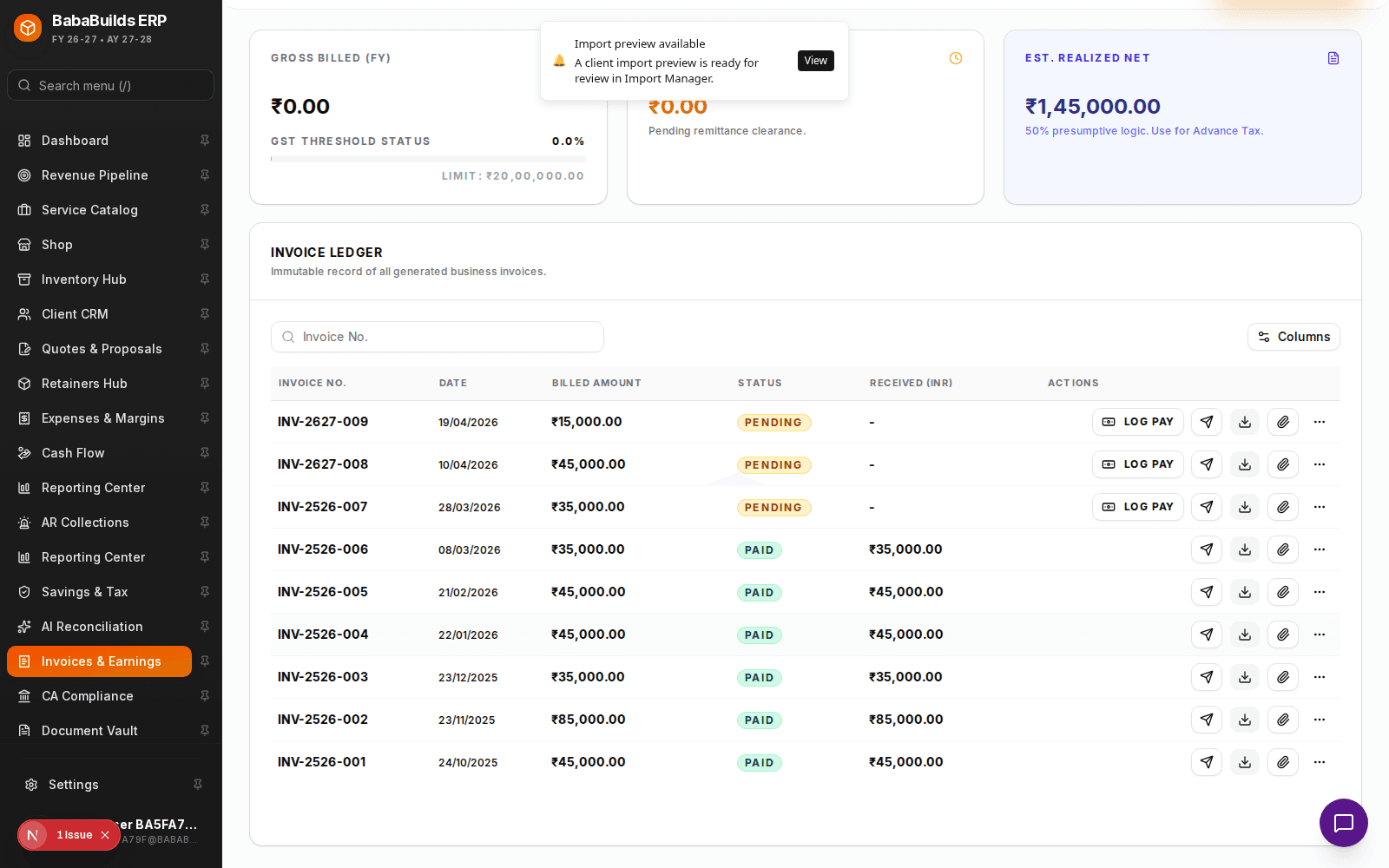1389x868 pixels.
Task: Download invoice INV-2627-008
Action: coord(1245,464)
